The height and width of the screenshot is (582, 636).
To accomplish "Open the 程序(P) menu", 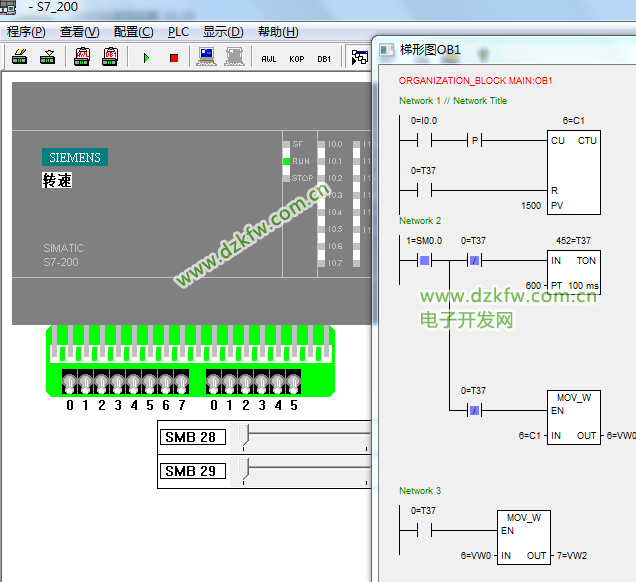I will pos(26,32).
